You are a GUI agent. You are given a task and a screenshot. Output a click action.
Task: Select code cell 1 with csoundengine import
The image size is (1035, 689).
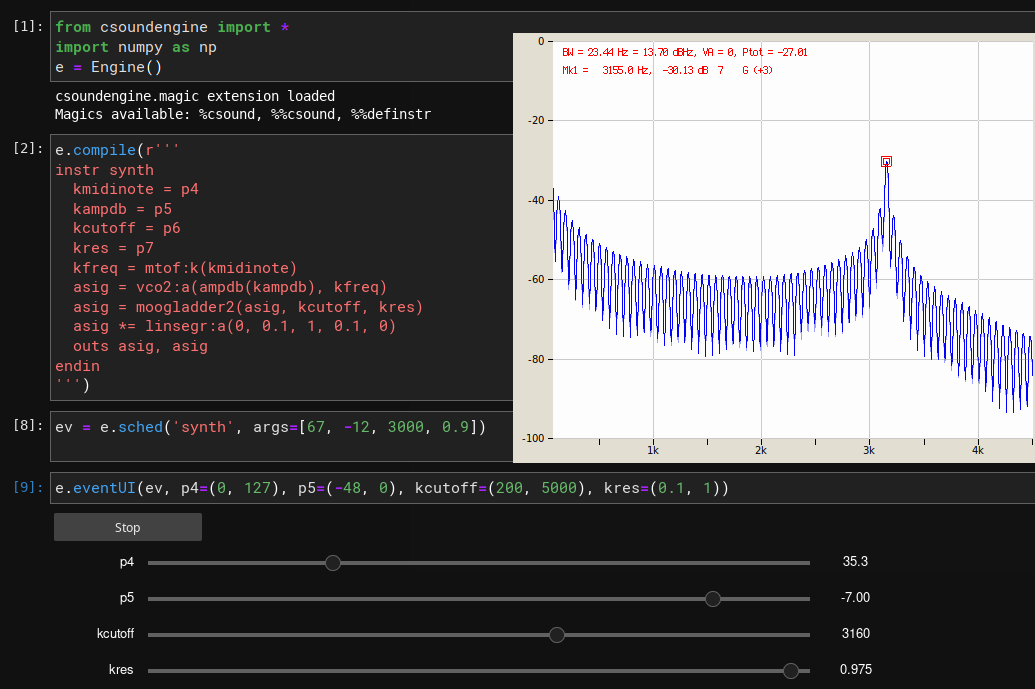(281, 47)
